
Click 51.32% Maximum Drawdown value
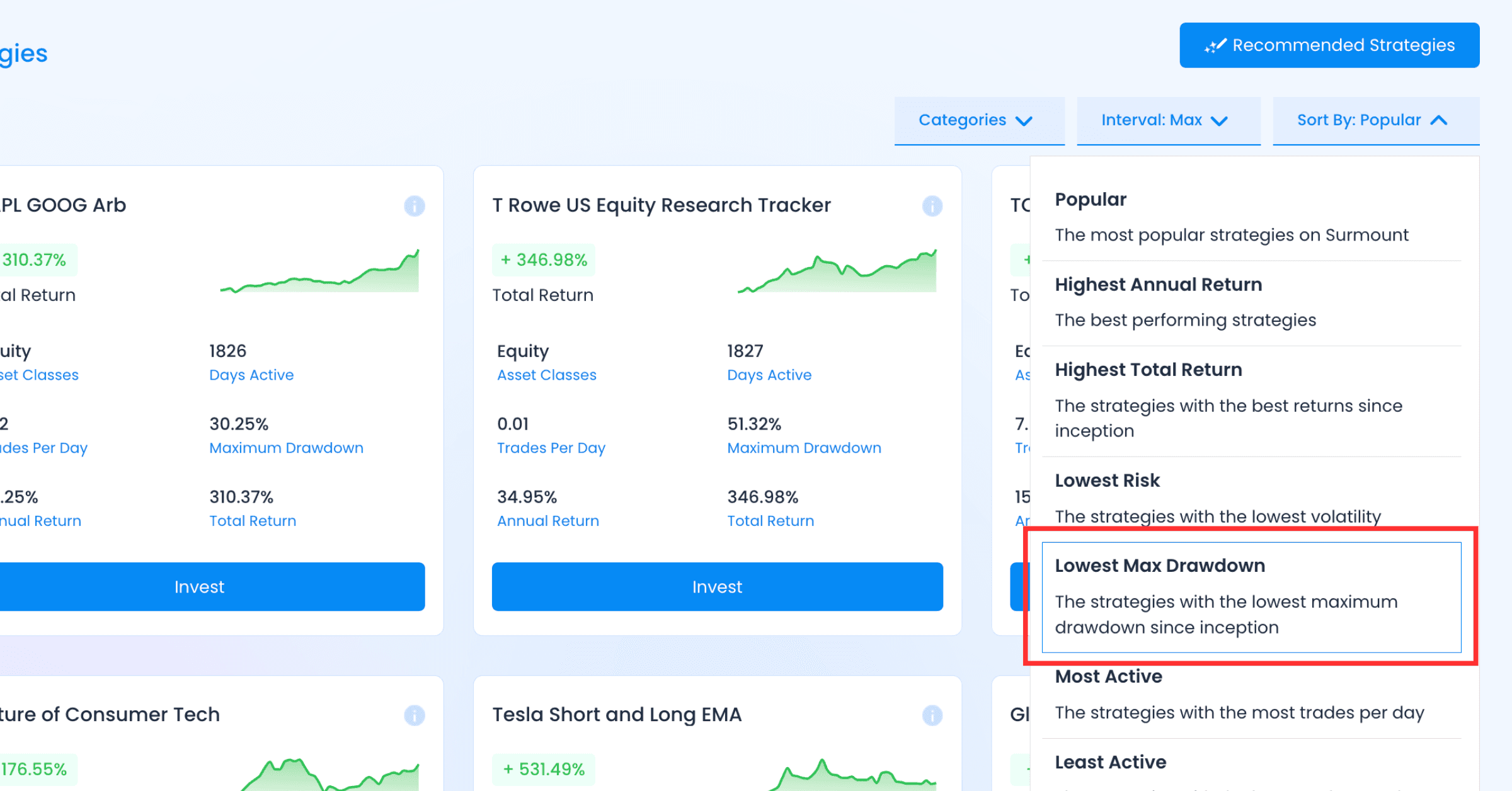pos(754,424)
